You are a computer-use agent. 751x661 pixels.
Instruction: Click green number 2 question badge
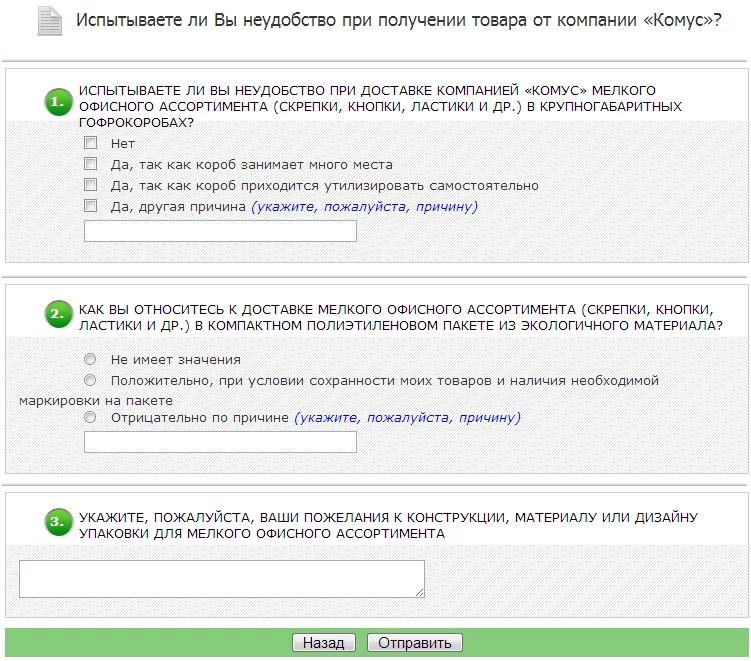(58, 314)
